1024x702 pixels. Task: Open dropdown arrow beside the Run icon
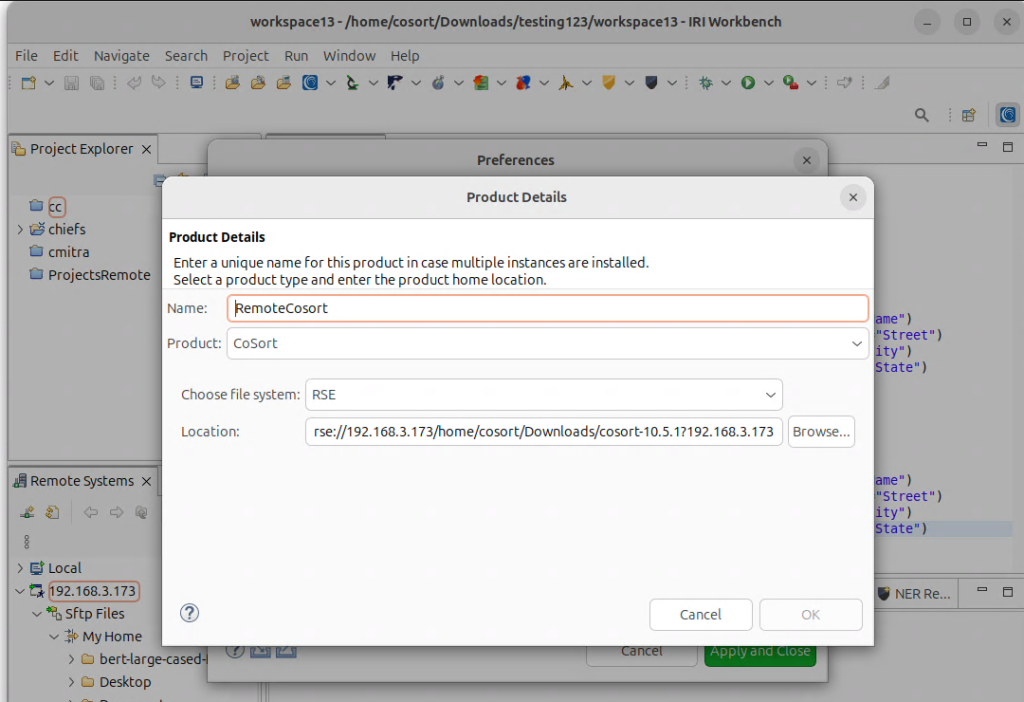pos(769,83)
